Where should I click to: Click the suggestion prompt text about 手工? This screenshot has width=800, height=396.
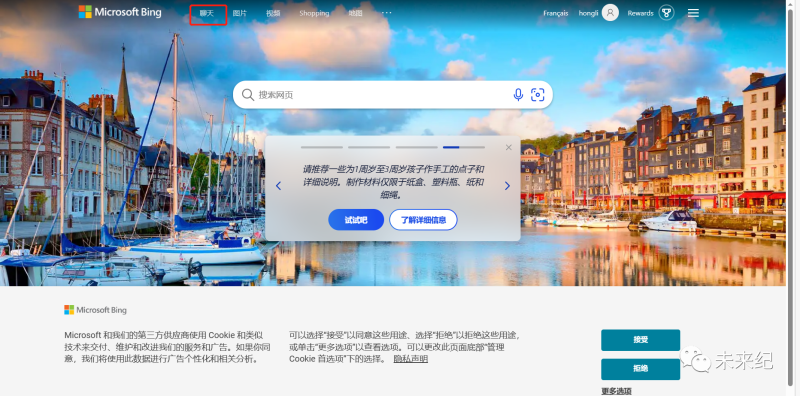(x=393, y=182)
